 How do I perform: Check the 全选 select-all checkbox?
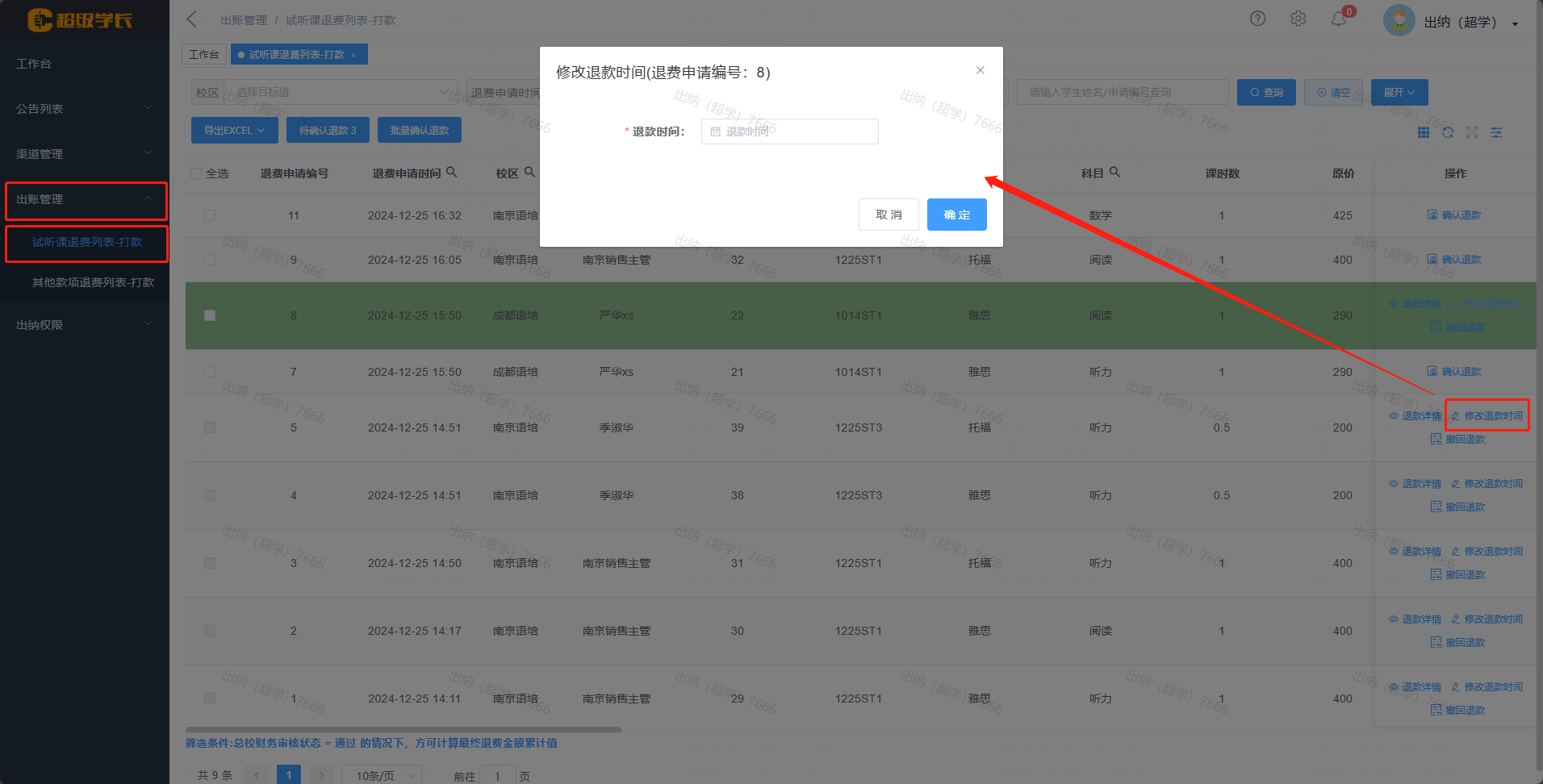pyautogui.click(x=196, y=173)
